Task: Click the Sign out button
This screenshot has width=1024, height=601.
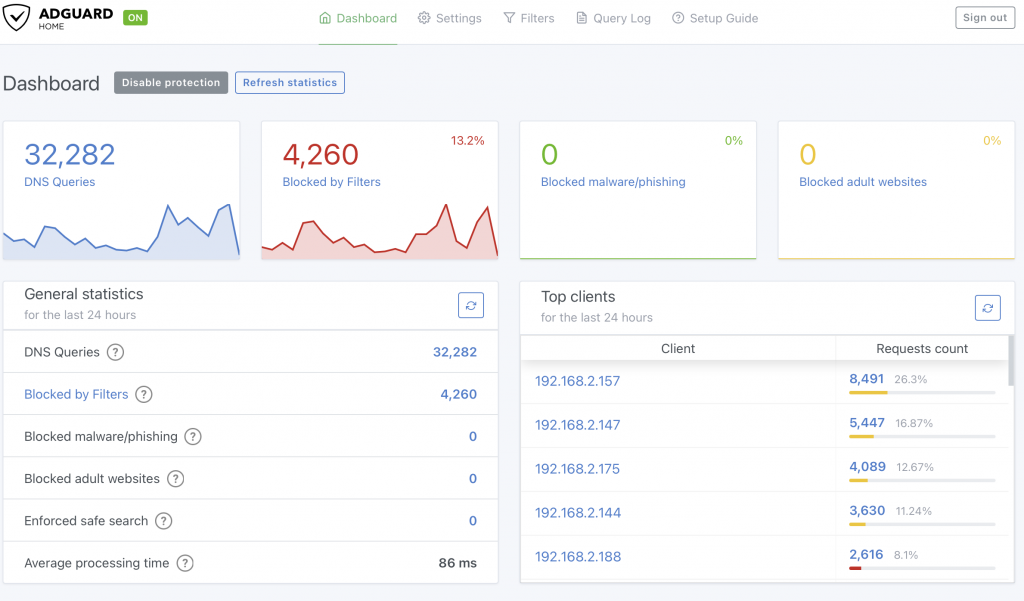Action: (984, 17)
